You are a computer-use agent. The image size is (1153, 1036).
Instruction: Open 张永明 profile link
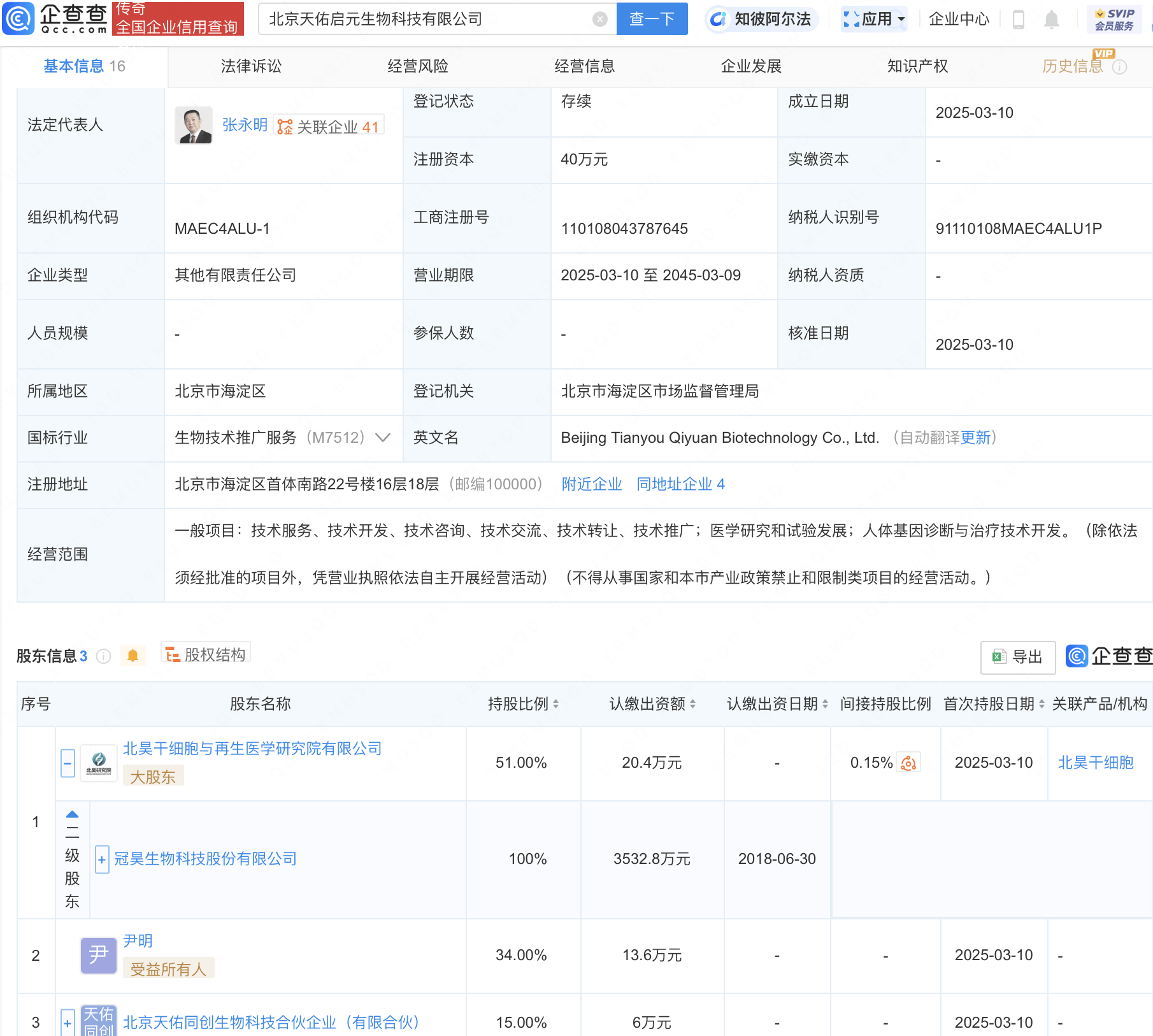pos(245,125)
